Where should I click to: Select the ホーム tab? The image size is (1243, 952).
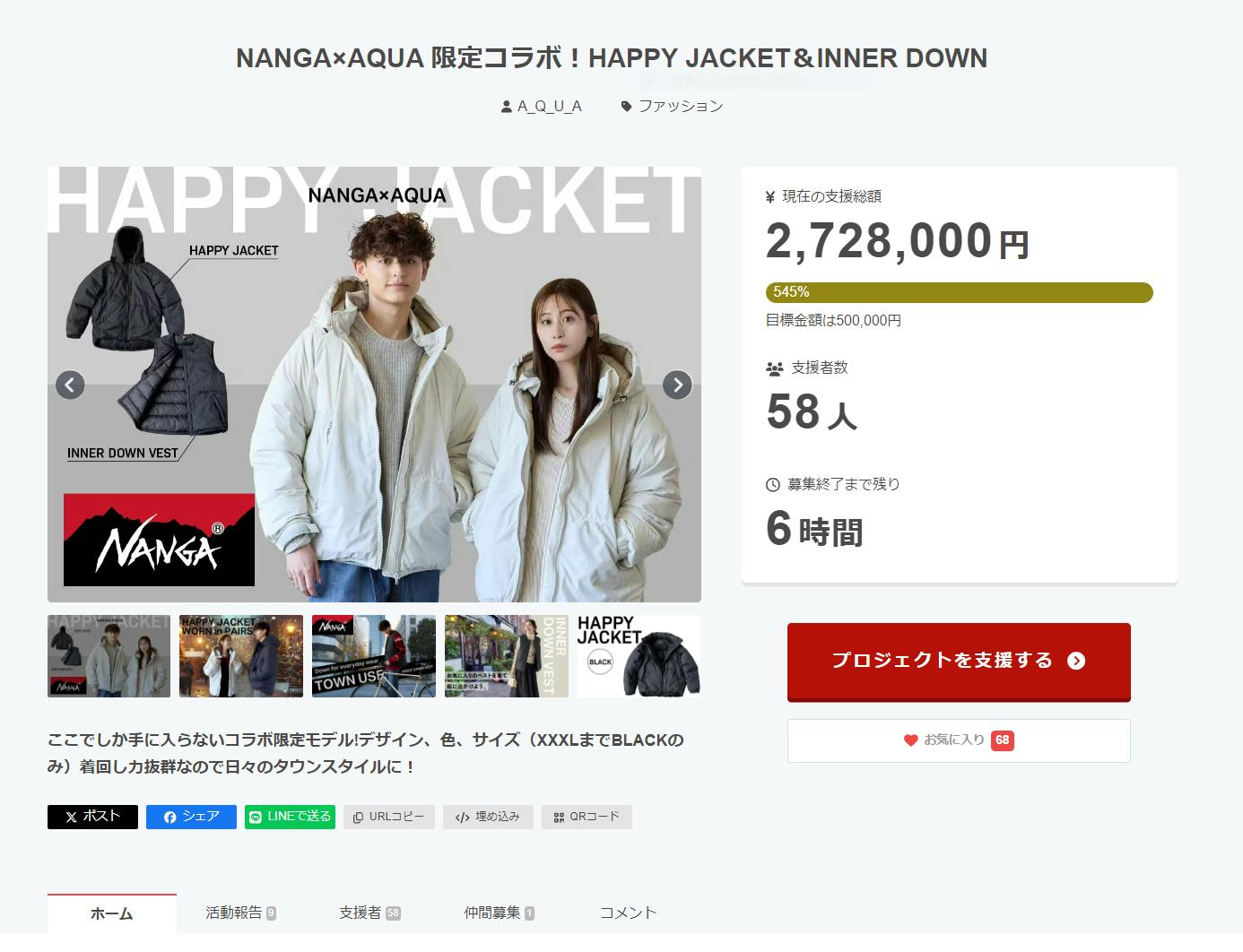pyautogui.click(x=112, y=913)
